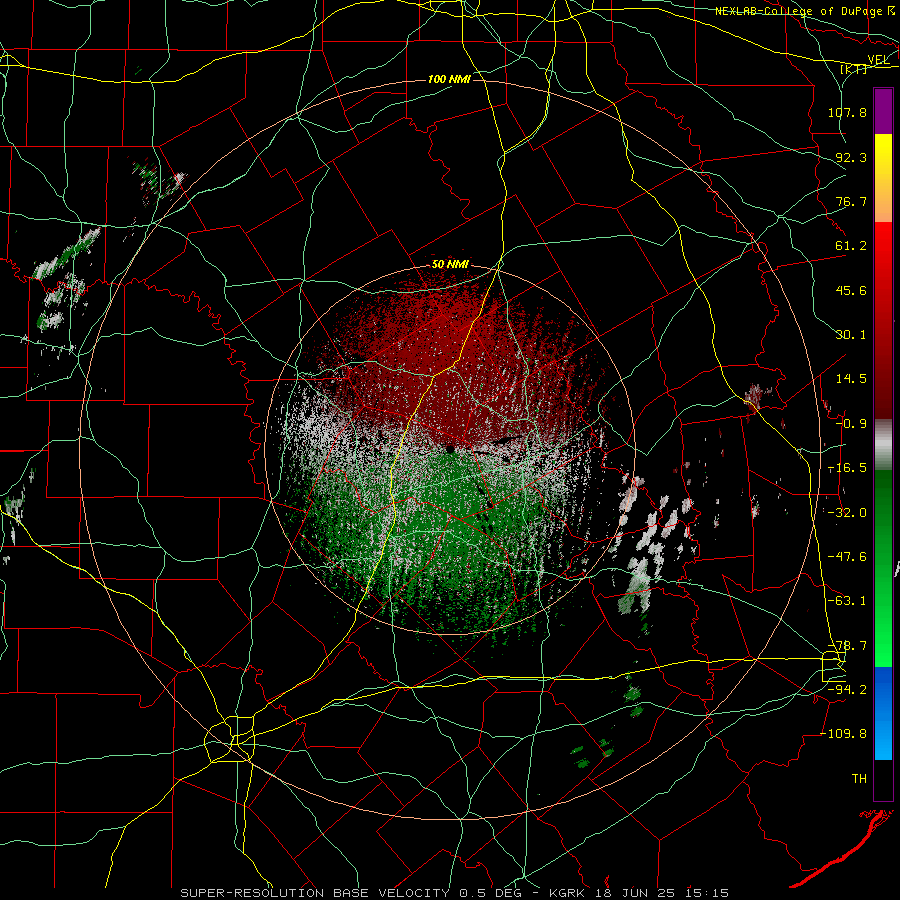Click the 45.6 velocity scale value
This screenshot has height=900, width=900.
(x=851, y=290)
